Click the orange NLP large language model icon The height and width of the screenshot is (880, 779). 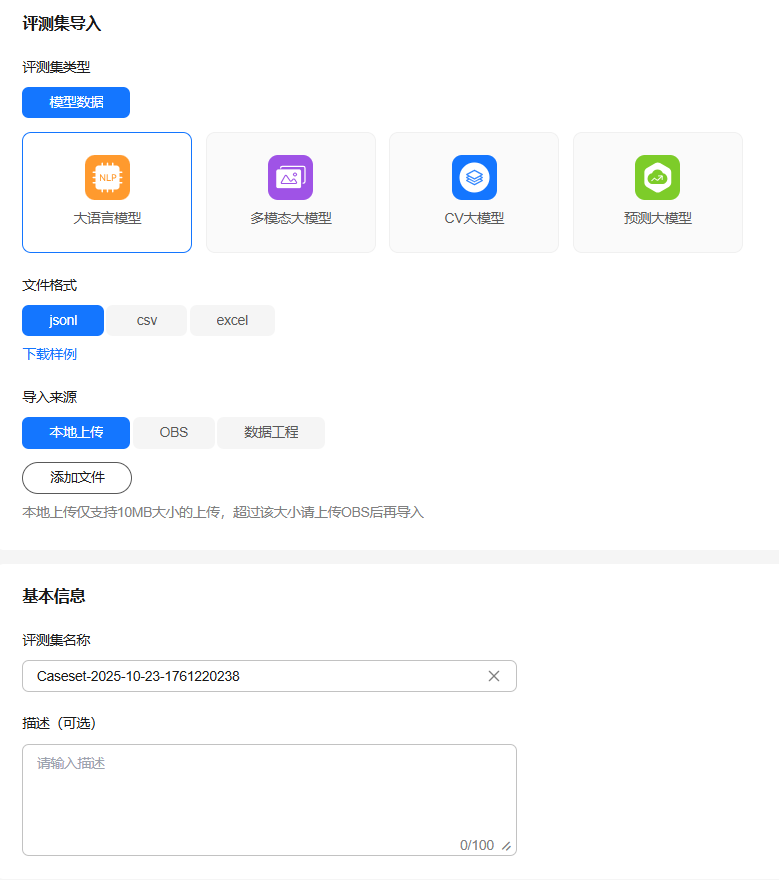(x=107, y=177)
